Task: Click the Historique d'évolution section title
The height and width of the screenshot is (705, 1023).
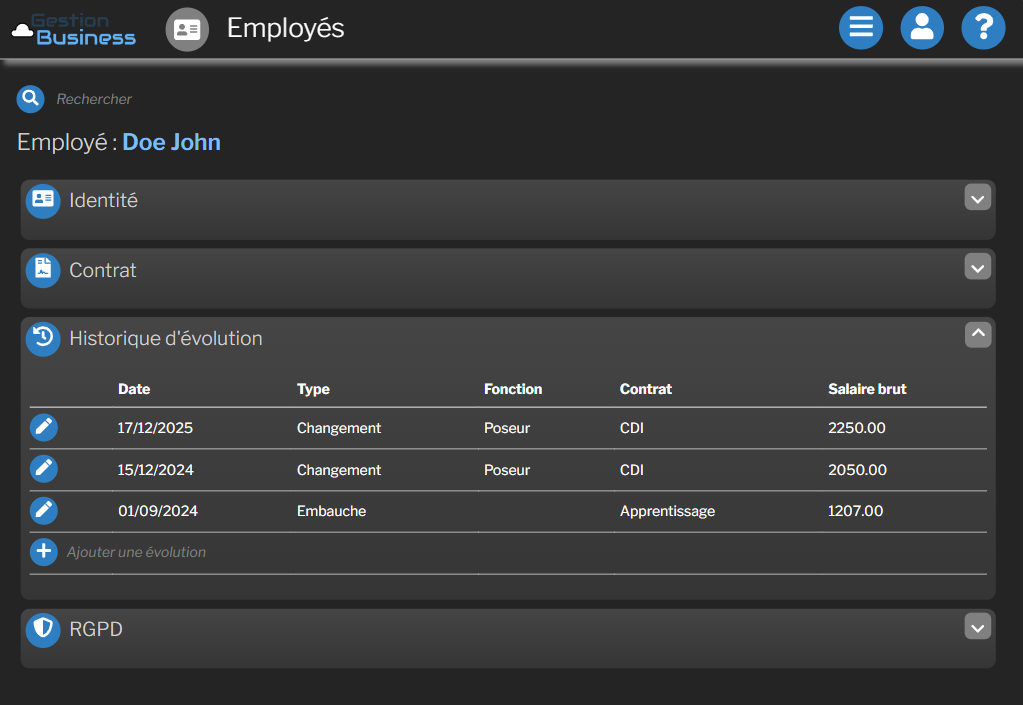Action: point(165,339)
